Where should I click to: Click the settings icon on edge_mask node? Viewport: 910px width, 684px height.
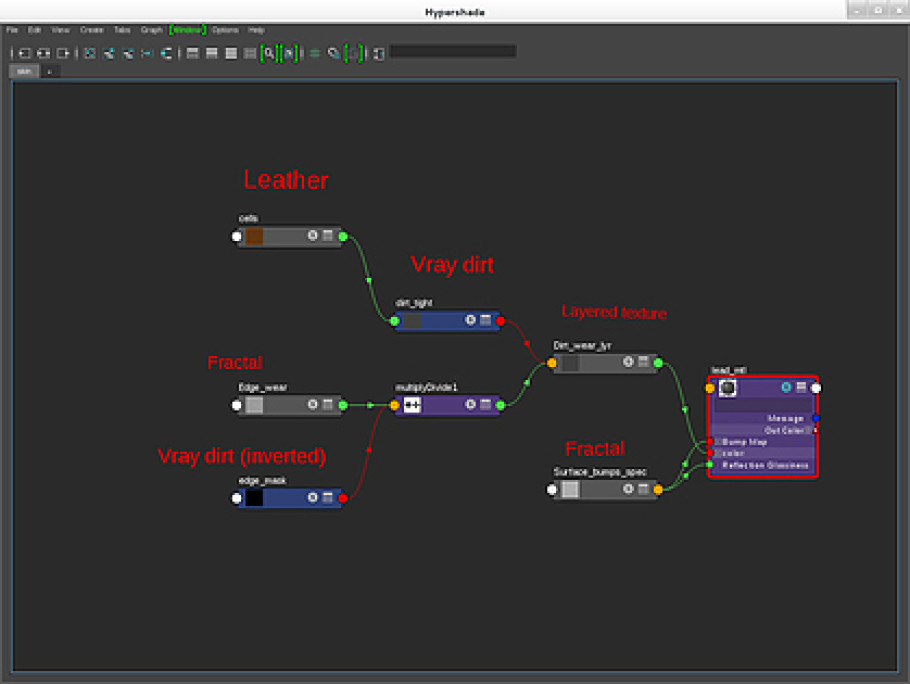click(x=312, y=497)
